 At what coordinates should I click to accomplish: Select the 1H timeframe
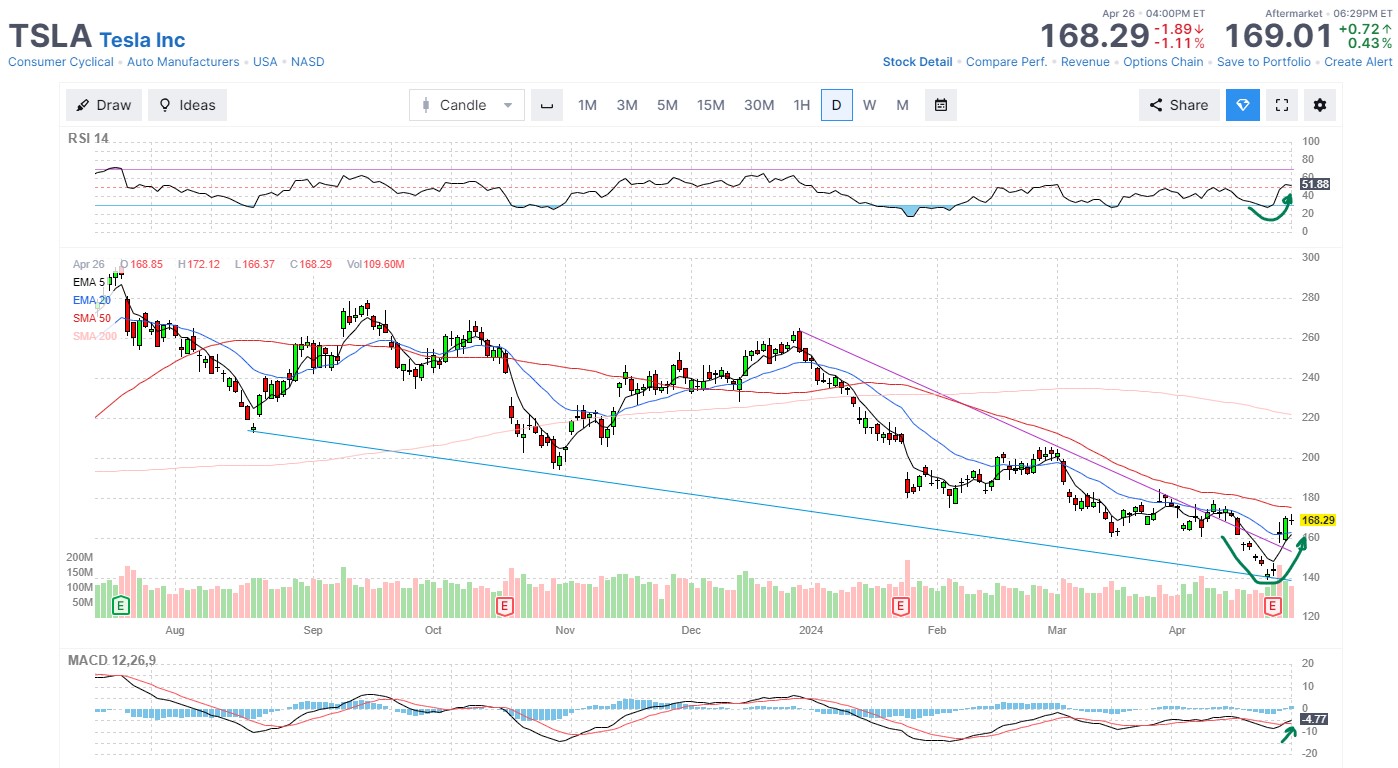(x=801, y=105)
